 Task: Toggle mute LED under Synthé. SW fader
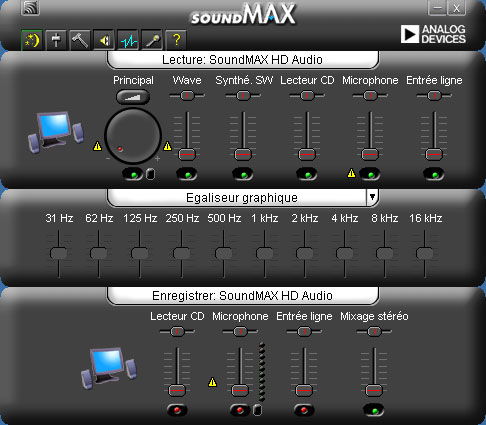(x=243, y=174)
